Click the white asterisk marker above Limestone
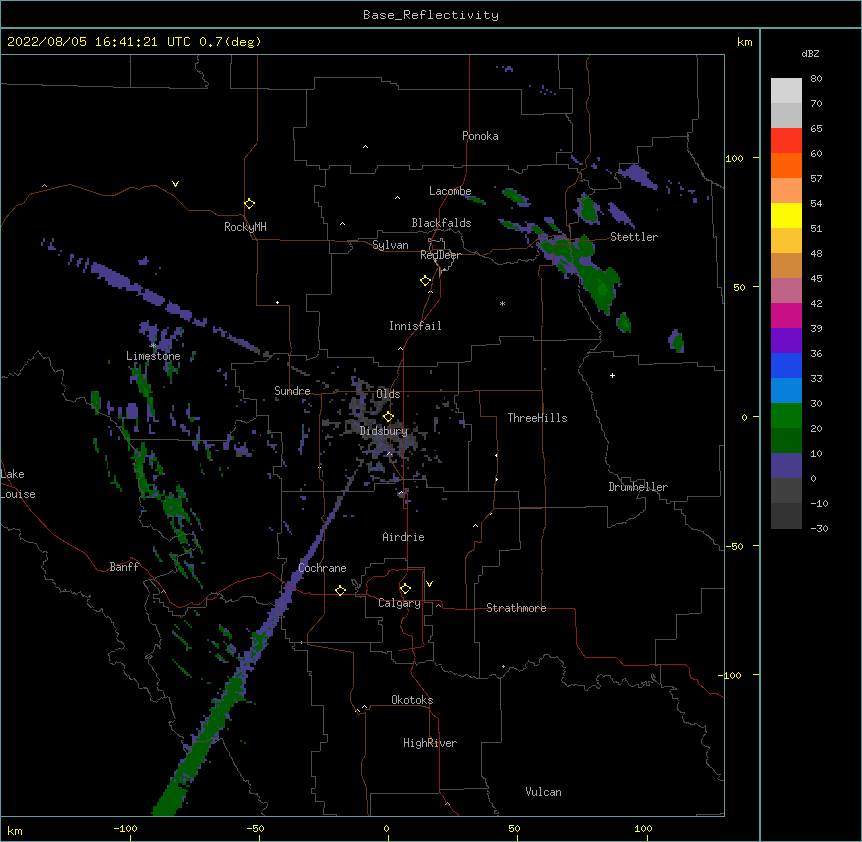This screenshot has height=842, width=862. tap(153, 346)
